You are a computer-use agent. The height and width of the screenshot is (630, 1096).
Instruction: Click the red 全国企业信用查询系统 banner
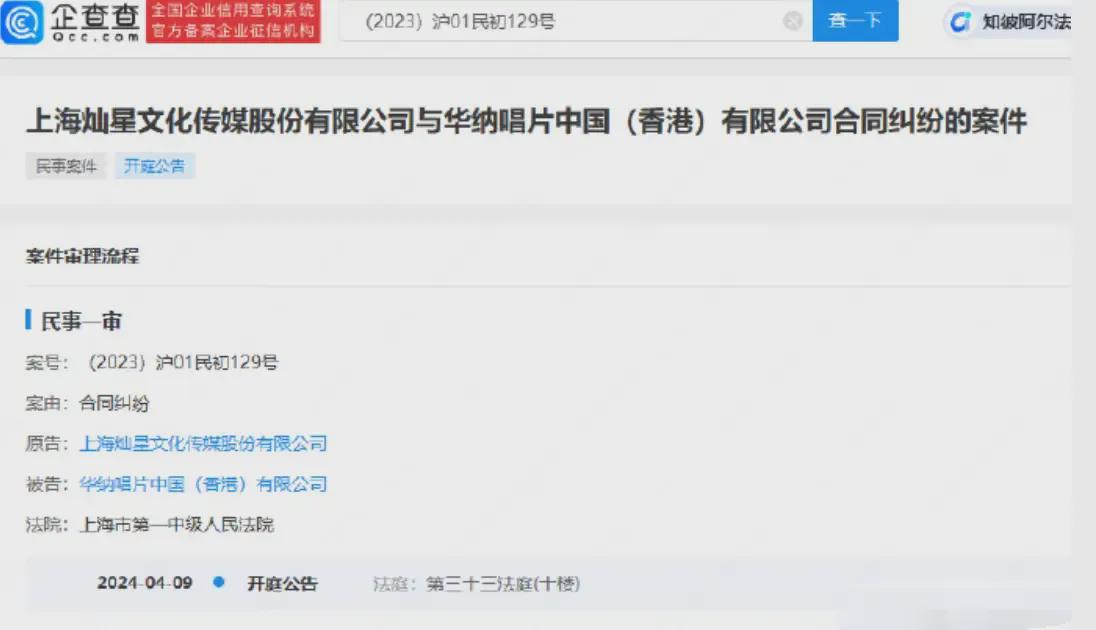coord(233,21)
